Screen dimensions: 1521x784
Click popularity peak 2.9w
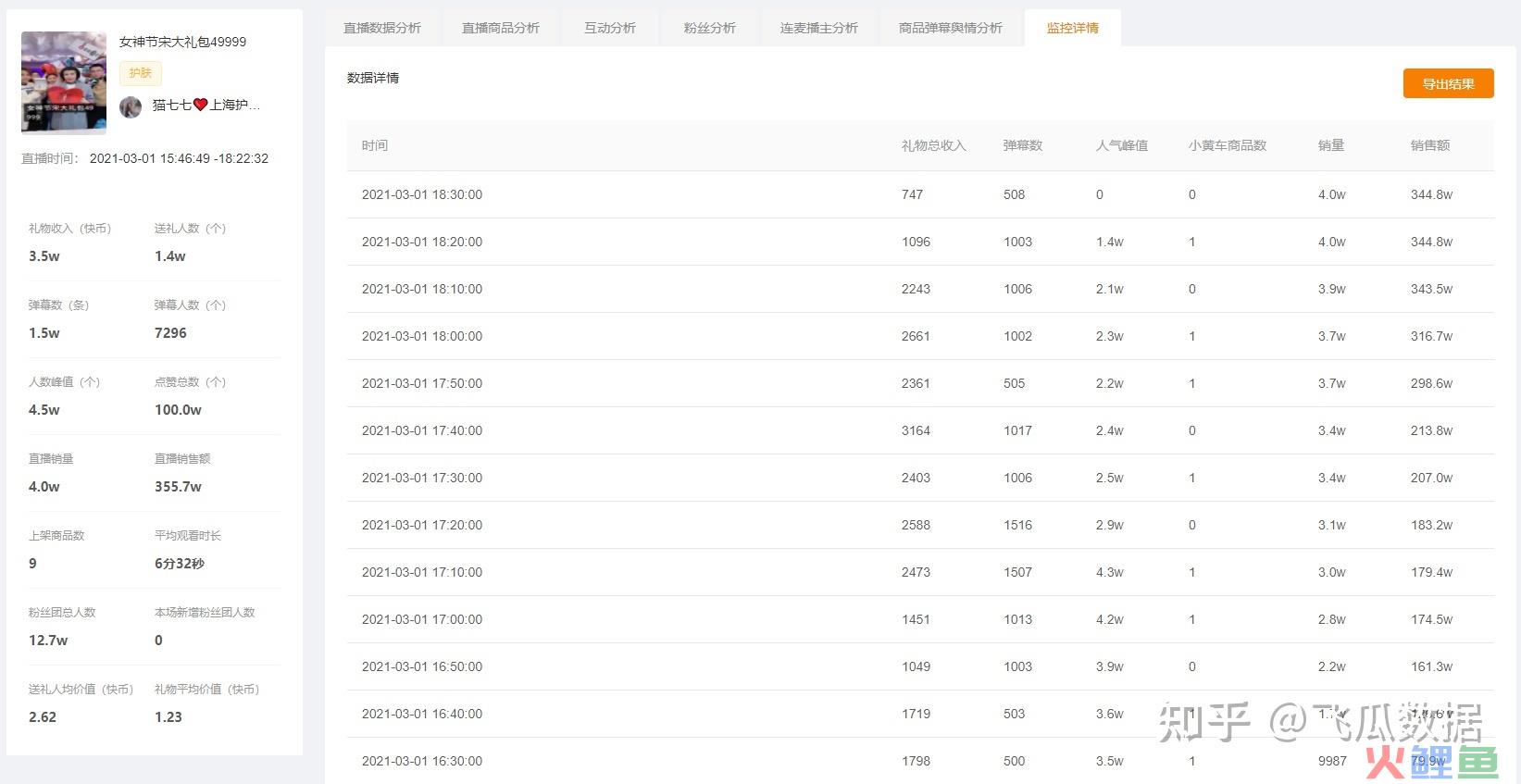(x=1110, y=525)
